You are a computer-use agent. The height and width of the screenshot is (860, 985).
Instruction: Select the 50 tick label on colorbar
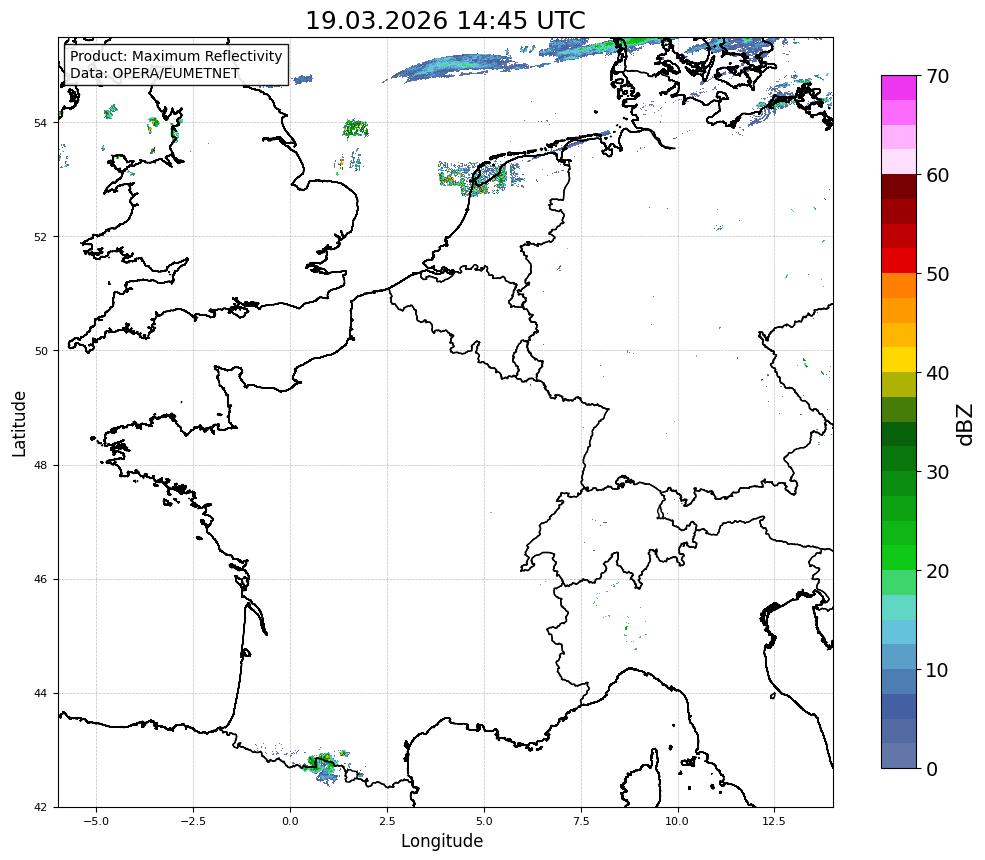pyautogui.click(x=938, y=275)
